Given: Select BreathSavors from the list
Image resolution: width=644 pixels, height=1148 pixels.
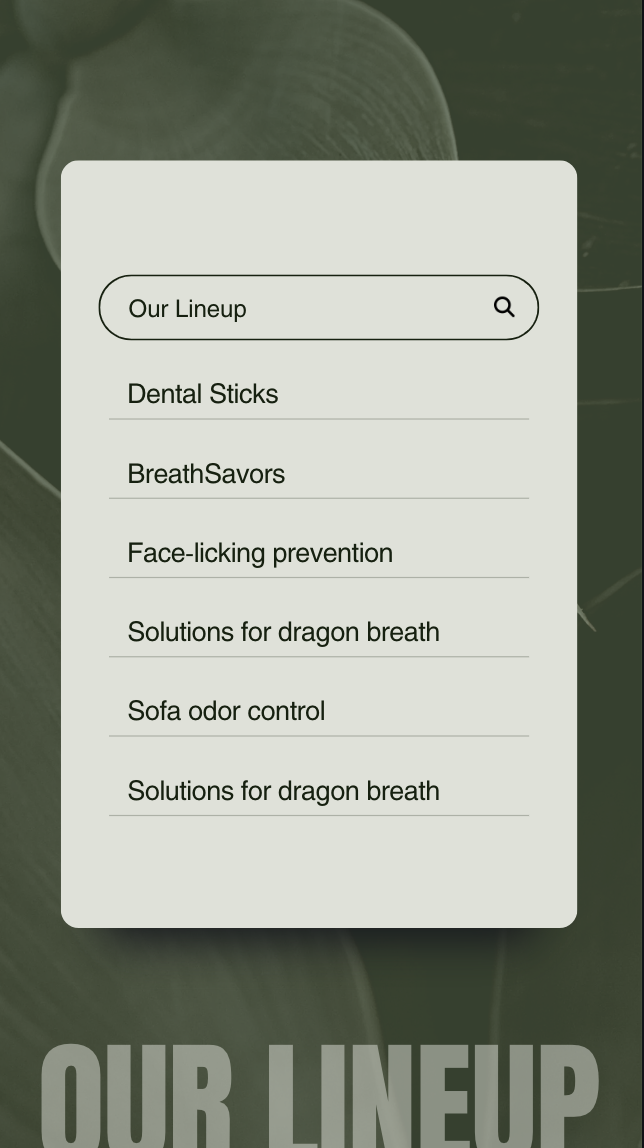Looking at the screenshot, I should tap(206, 474).
